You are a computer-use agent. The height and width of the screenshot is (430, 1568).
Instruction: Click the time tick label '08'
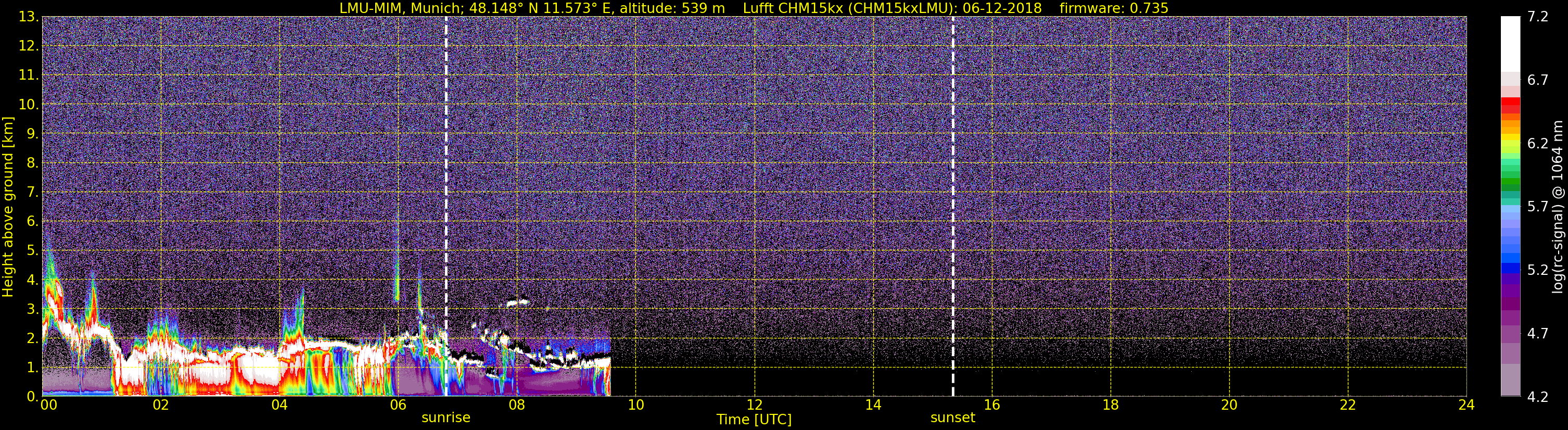coord(516,405)
